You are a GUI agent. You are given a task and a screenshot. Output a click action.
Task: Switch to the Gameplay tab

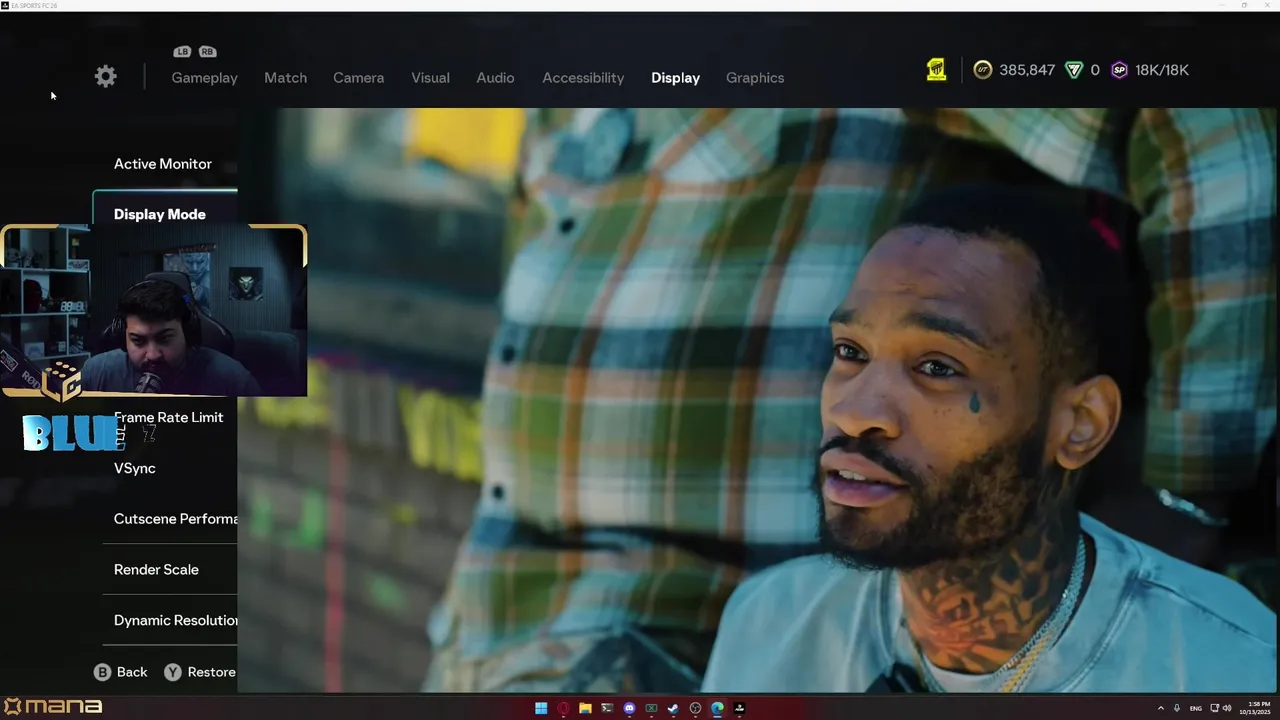(204, 77)
